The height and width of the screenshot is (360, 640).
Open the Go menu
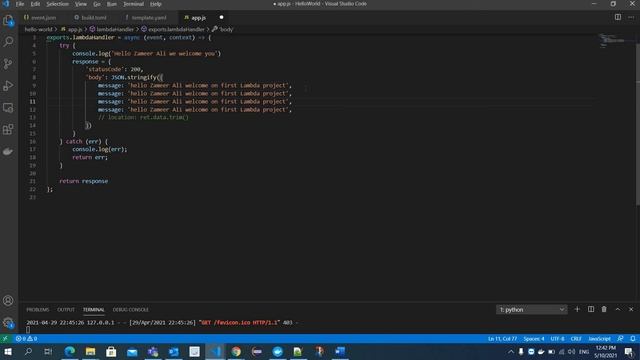pyautogui.click(x=97, y=4)
